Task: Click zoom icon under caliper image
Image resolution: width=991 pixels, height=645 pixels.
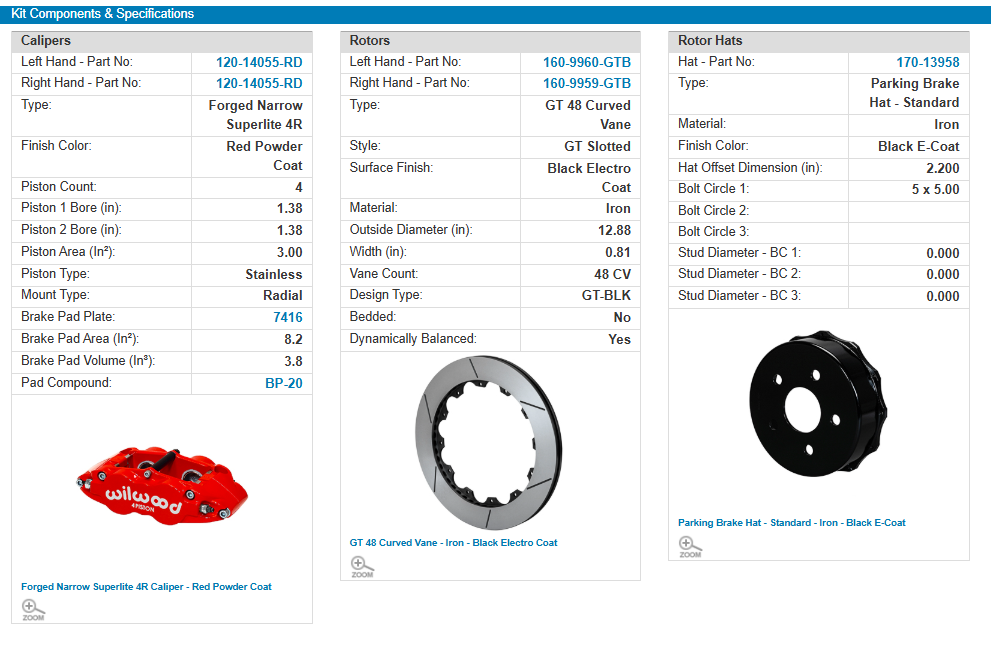Action: click(34, 609)
